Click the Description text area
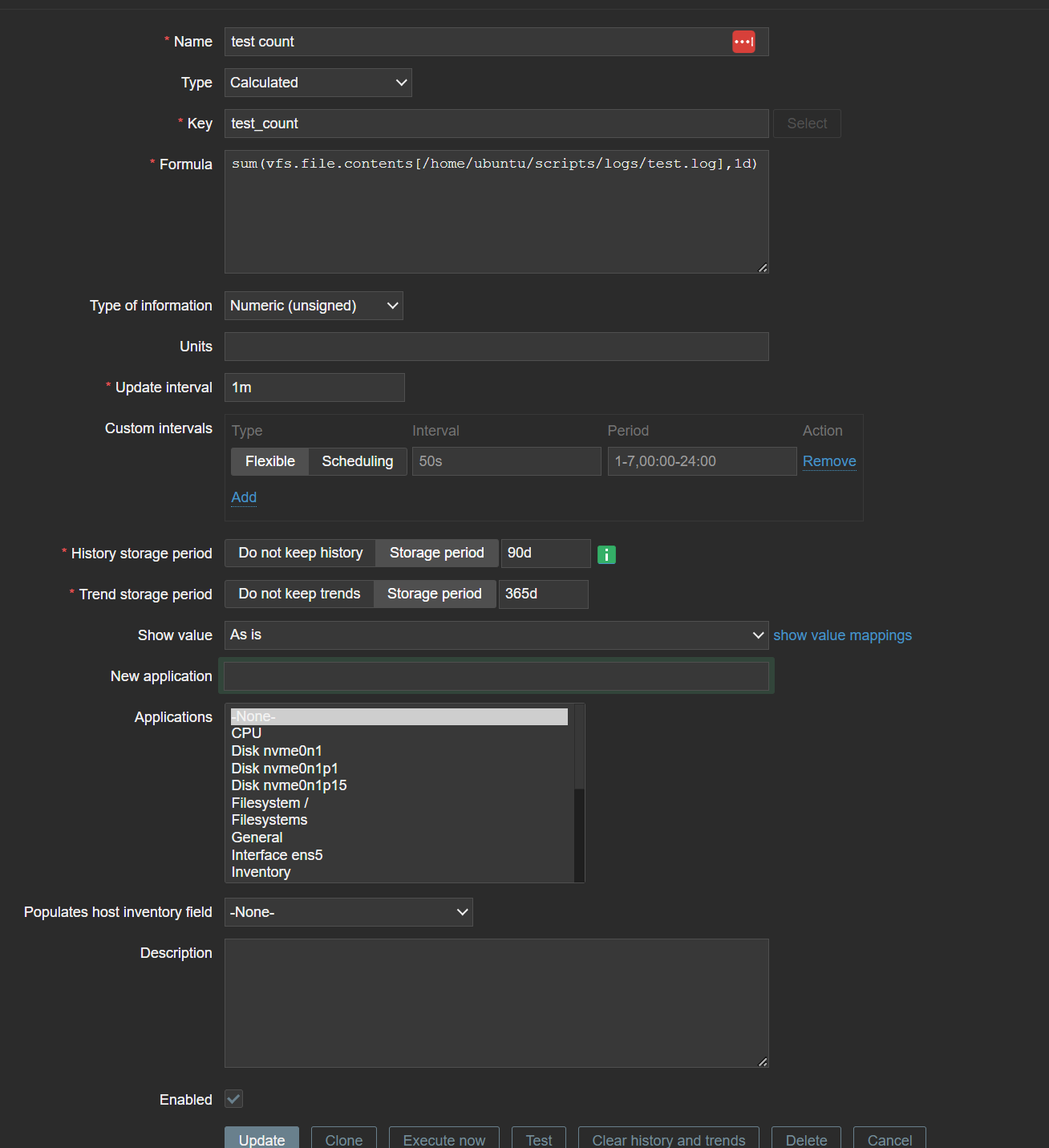Screen dimensions: 1049x1148 tap(496, 1003)
